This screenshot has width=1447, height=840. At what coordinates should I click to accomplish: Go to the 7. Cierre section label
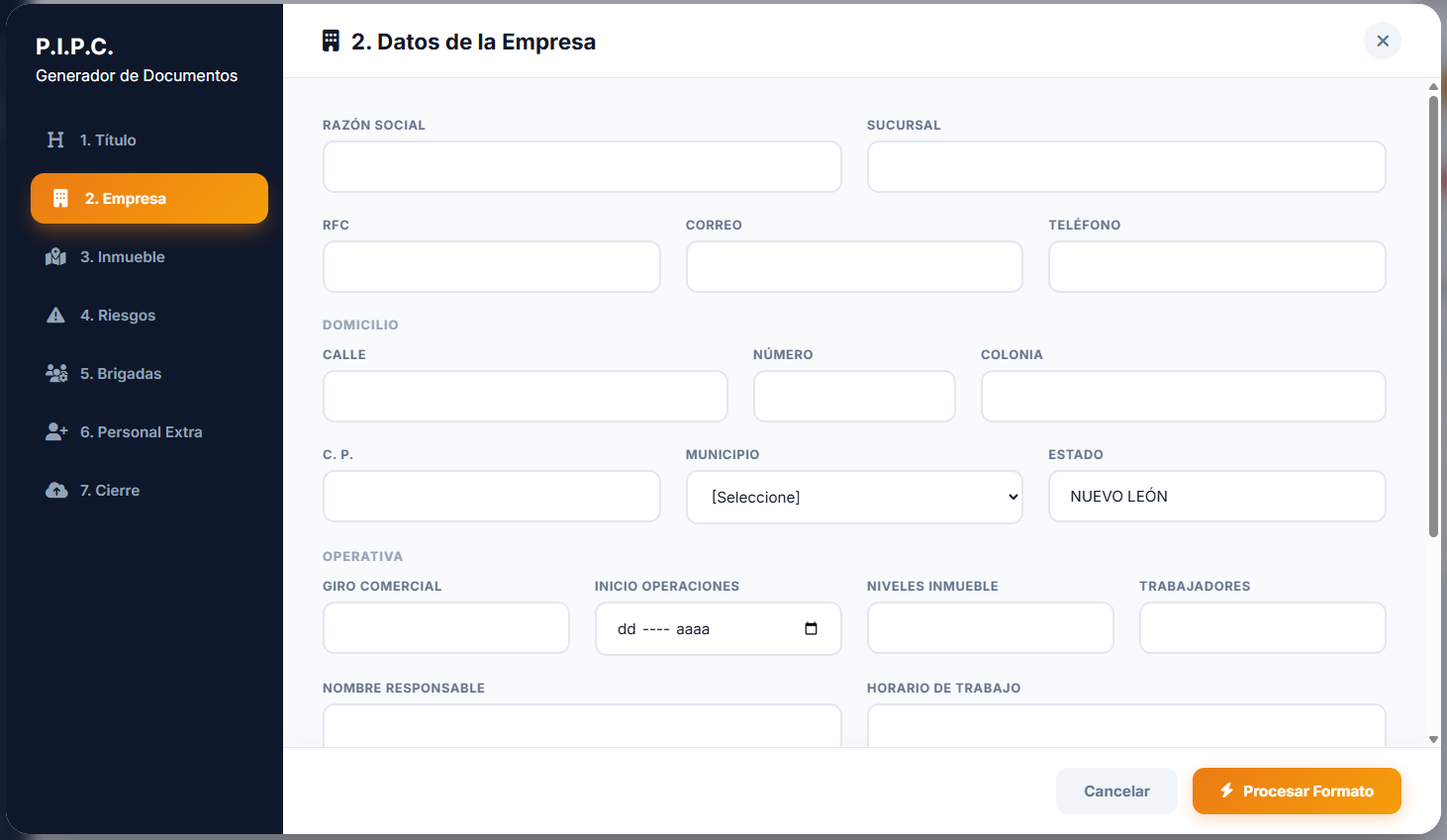coord(110,490)
